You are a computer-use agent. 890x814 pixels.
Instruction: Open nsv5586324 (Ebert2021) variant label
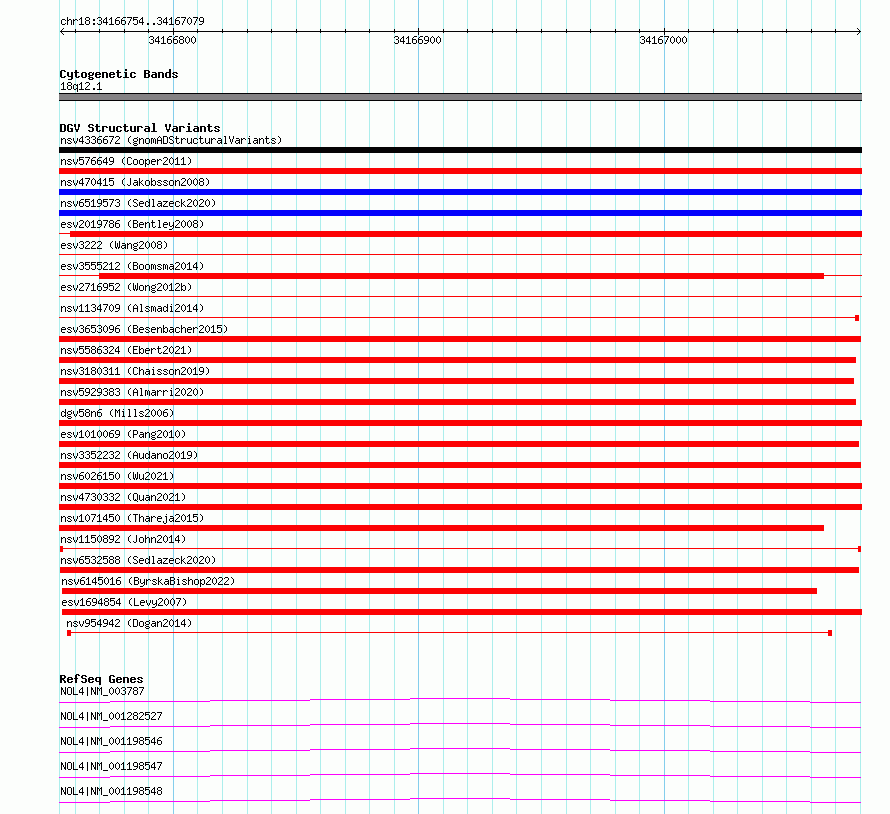click(x=126, y=350)
